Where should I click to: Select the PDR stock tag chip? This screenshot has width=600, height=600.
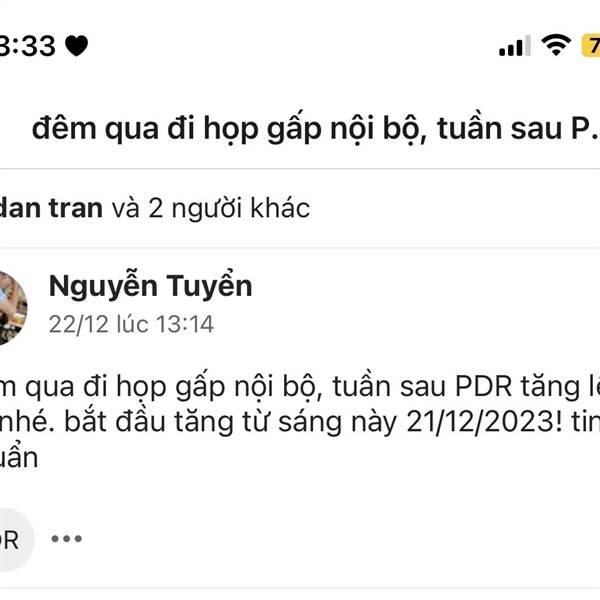coord(13,540)
